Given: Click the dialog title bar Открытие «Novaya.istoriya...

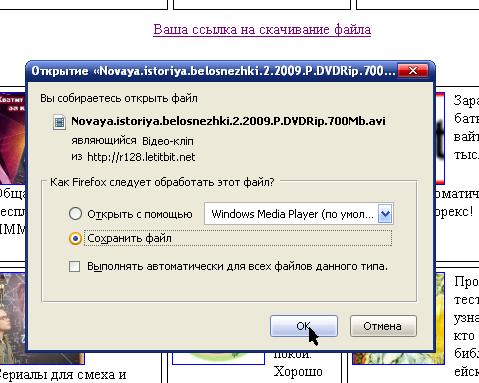Looking at the screenshot, I should (213, 71).
